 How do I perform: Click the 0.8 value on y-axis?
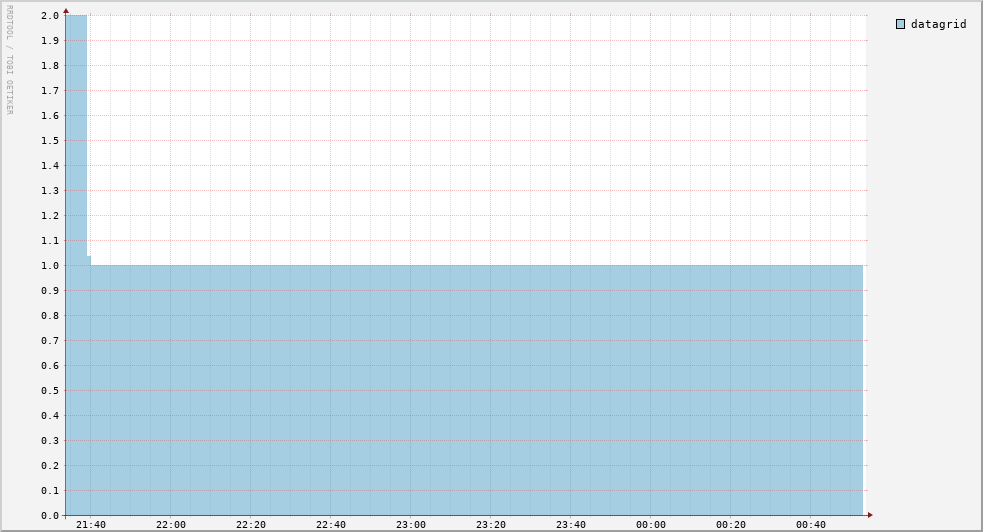(50, 316)
